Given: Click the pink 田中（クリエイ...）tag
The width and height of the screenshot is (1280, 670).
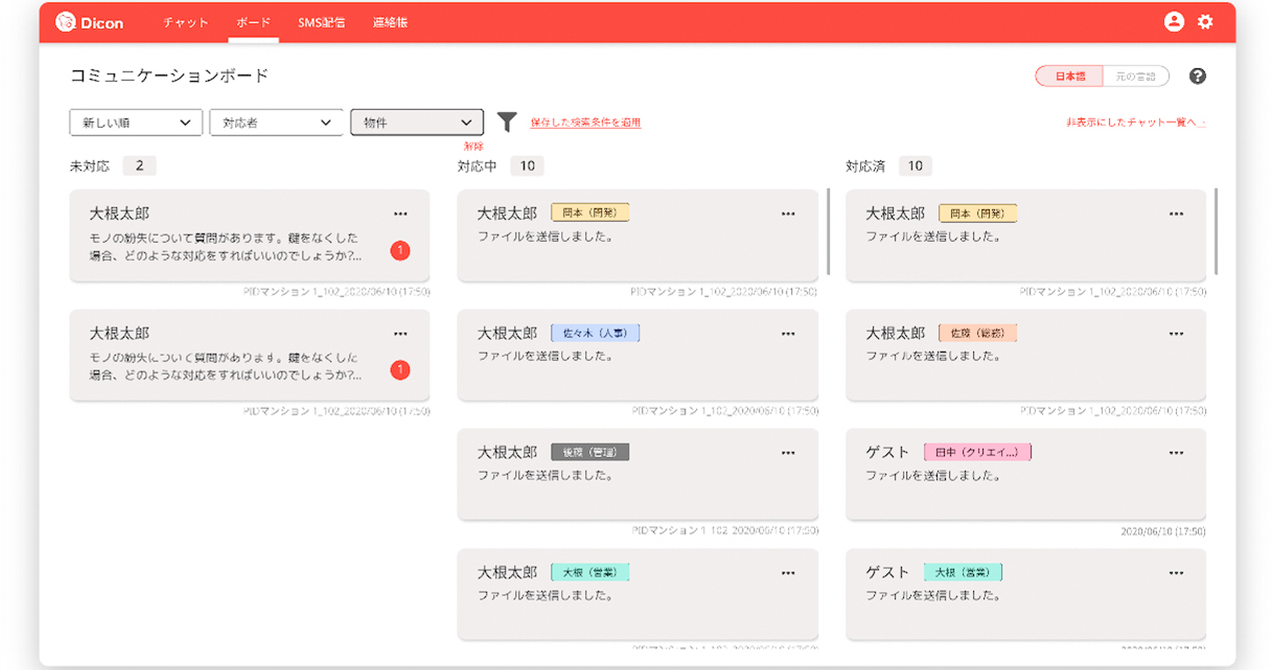Looking at the screenshot, I should click(977, 453).
